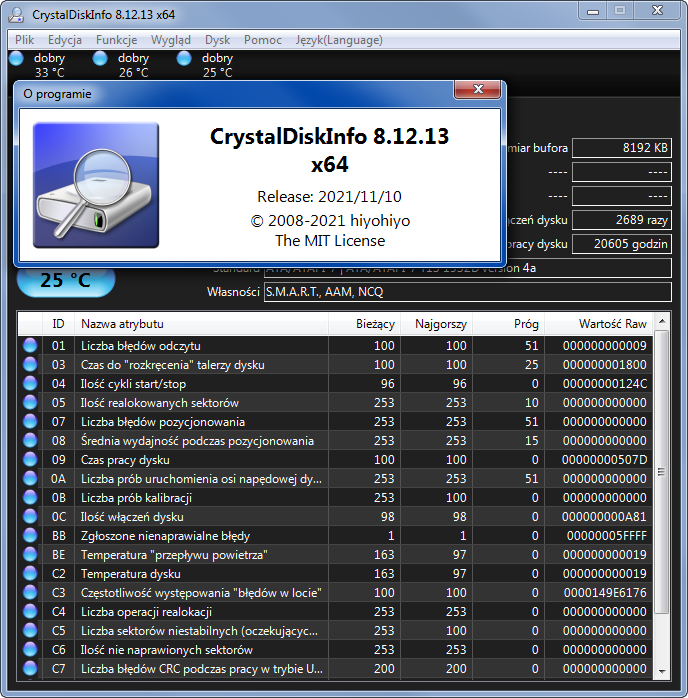This screenshot has height=698, width=688.
Task: Click status orb for 0A Liczba prób uruchomienia
Action: tap(30, 479)
